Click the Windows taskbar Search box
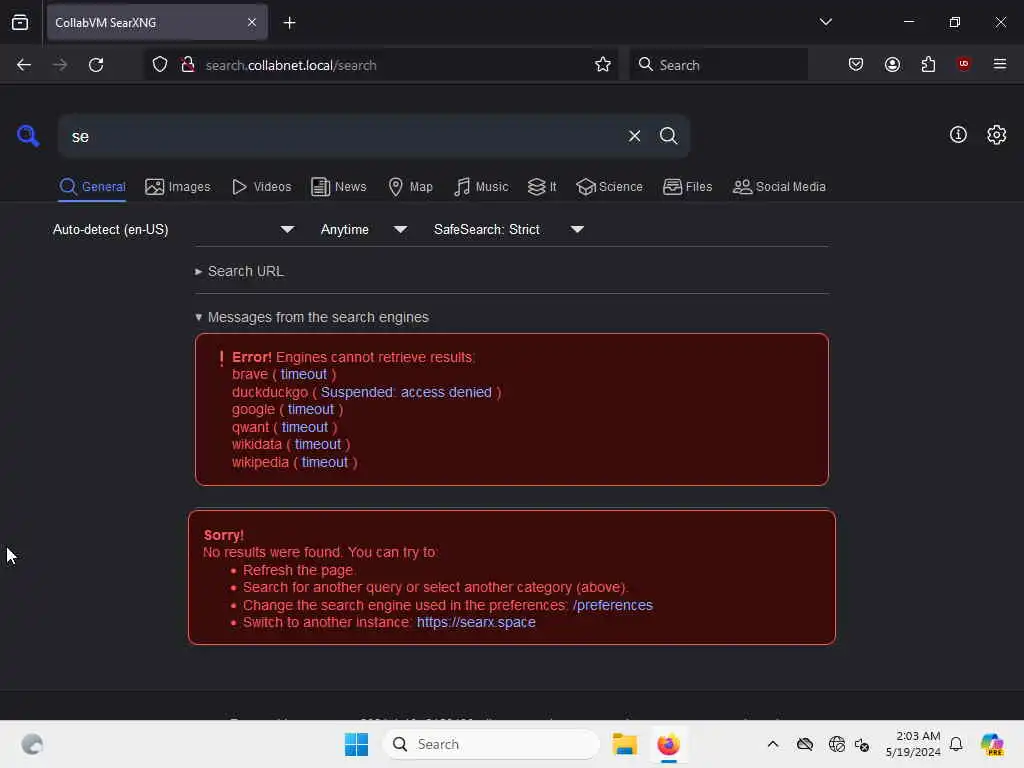The image size is (1024, 768). coord(491,744)
